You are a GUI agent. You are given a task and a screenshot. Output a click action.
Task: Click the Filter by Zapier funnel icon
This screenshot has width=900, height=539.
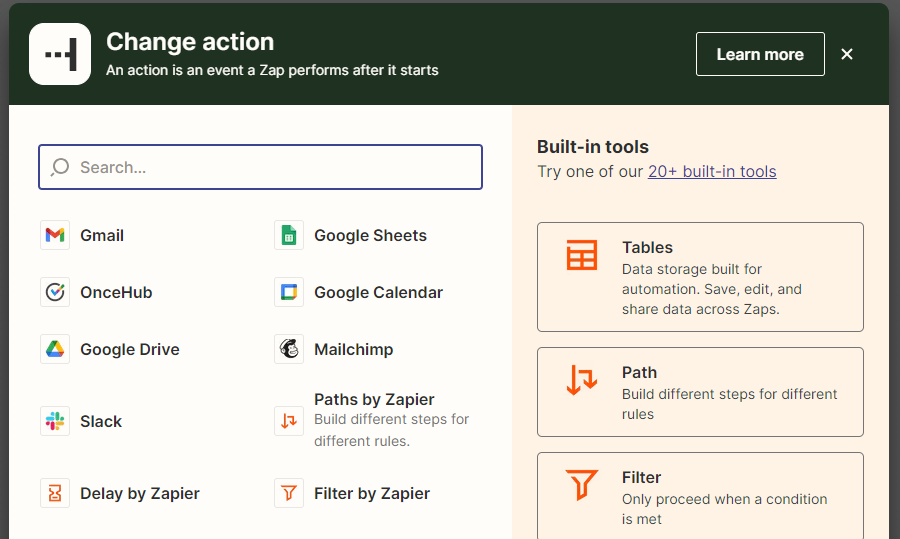[289, 494]
